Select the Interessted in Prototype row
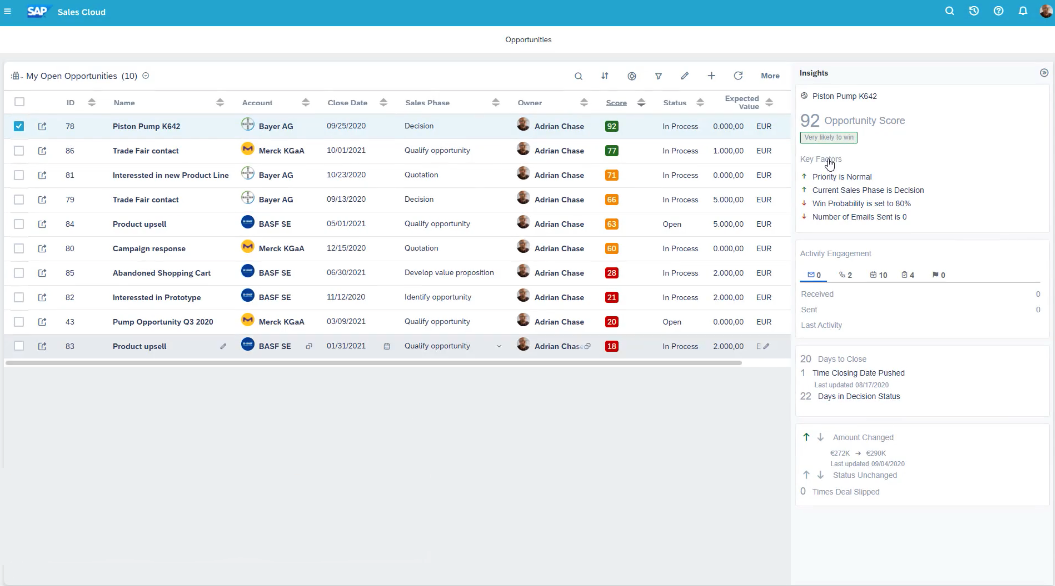 (x=19, y=297)
